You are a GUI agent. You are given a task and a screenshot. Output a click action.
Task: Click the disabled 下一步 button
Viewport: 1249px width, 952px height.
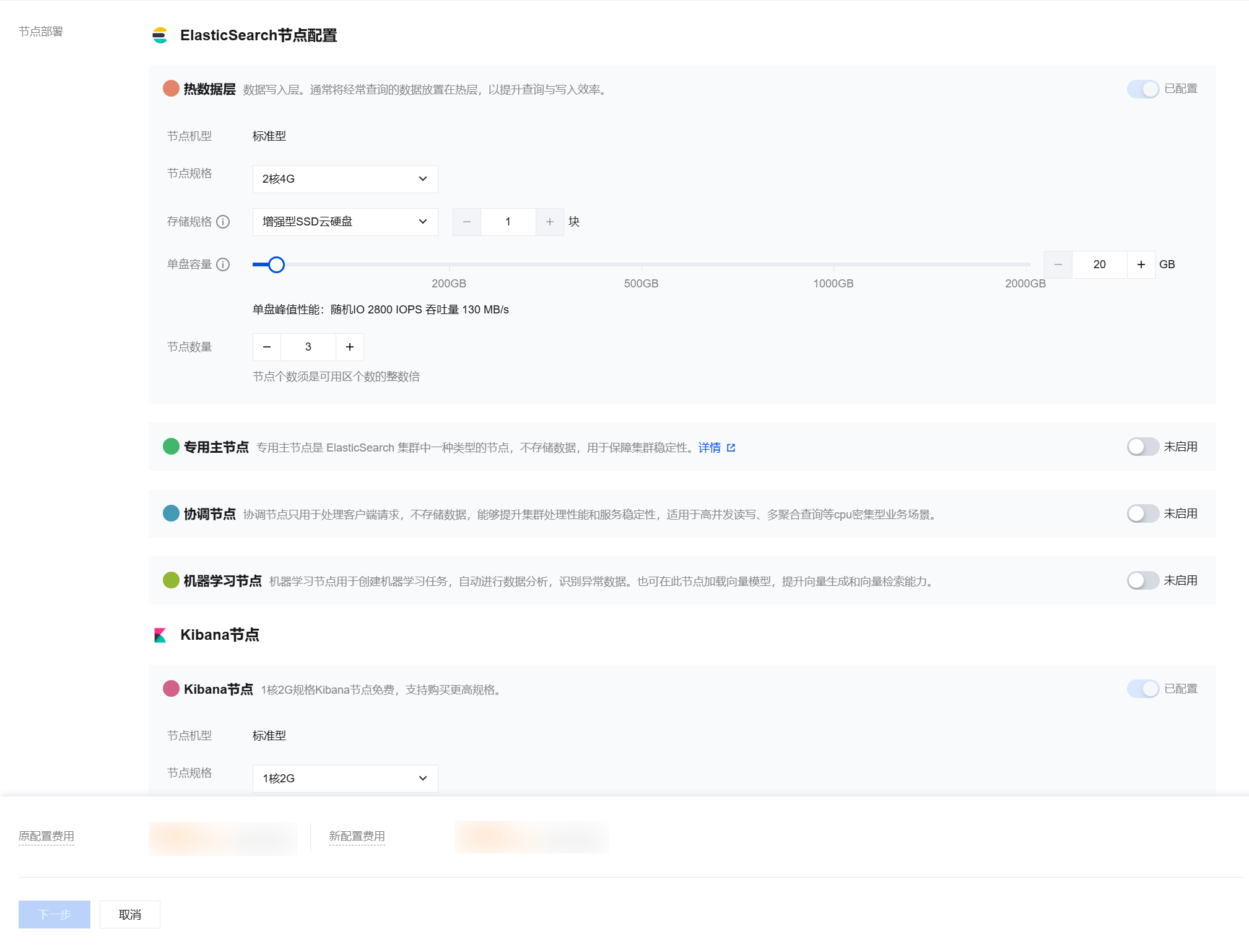tap(54, 914)
